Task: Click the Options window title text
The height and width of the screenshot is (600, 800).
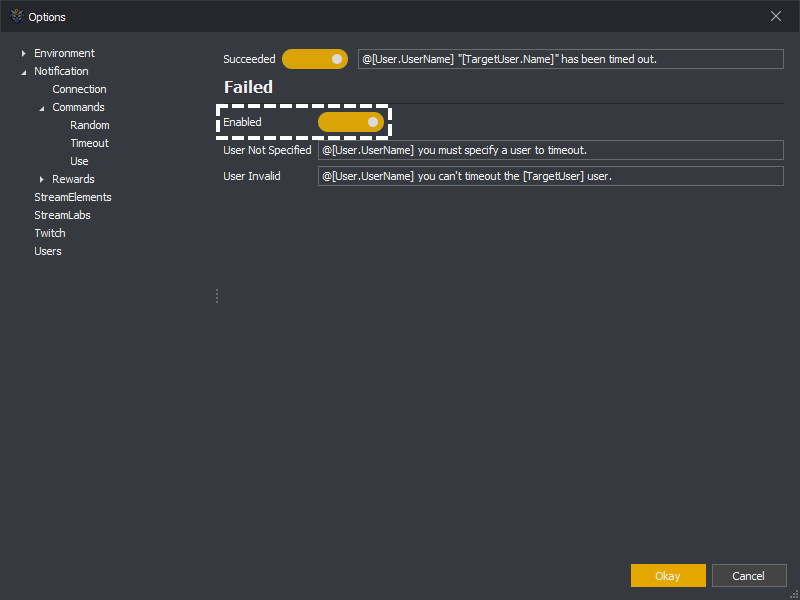Action: (x=47, y=17)
